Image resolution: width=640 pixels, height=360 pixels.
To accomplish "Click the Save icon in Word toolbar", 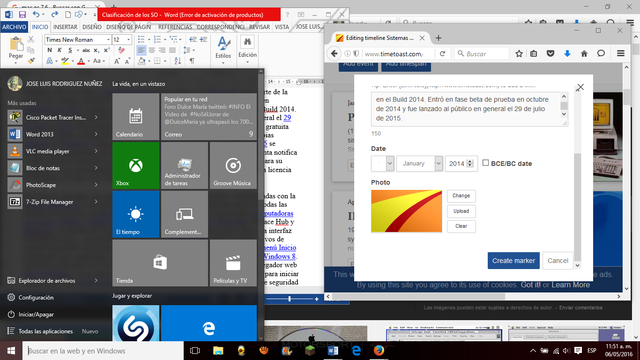I will coord(22,15).
